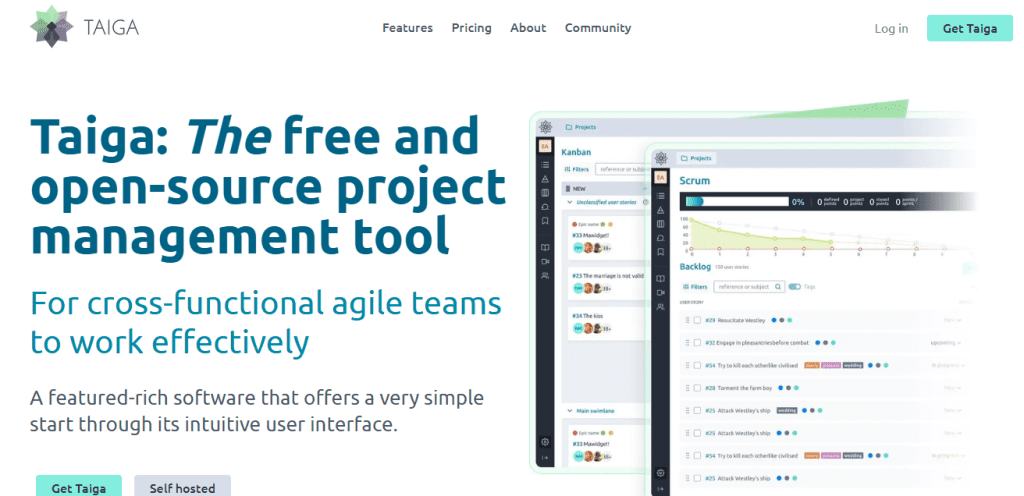The height and width of the screenshot is (496, 1024).
Task: Click the Get Taiga button below the description
Action: pyautogui.click(x=78, y=487)
